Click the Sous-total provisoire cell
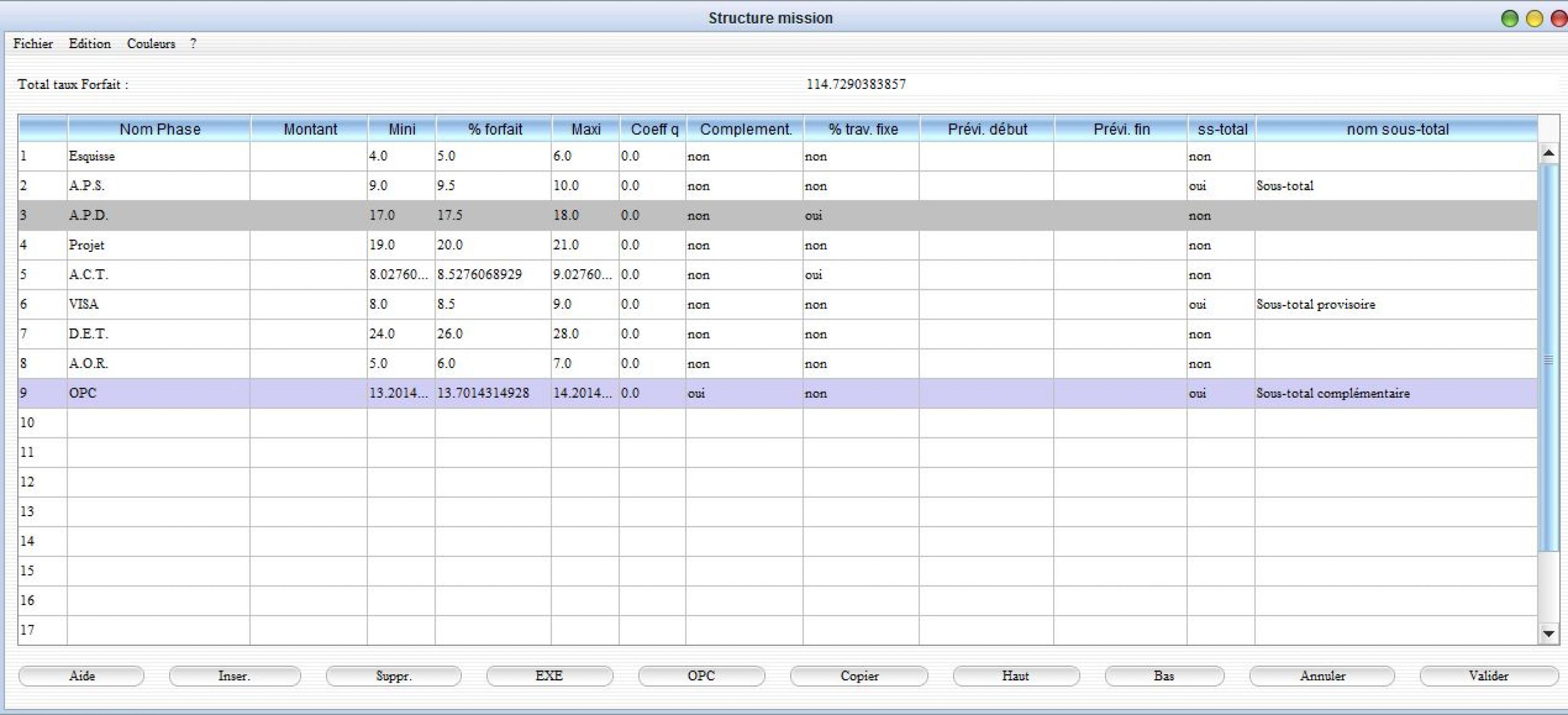This screenshot has width=1568, height=715. (1397, 304)
